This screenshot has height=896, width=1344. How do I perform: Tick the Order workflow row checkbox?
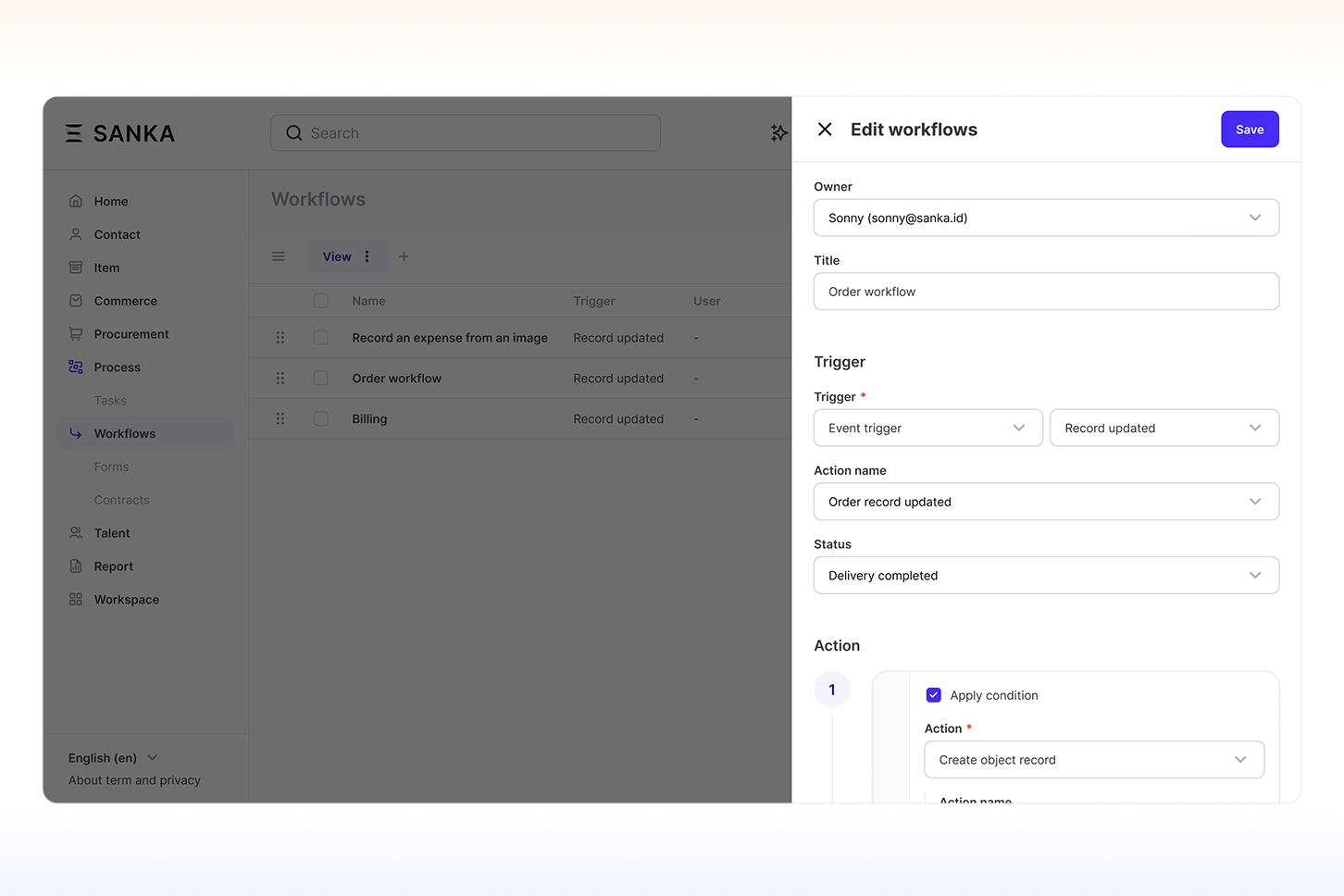pos(321,379)
